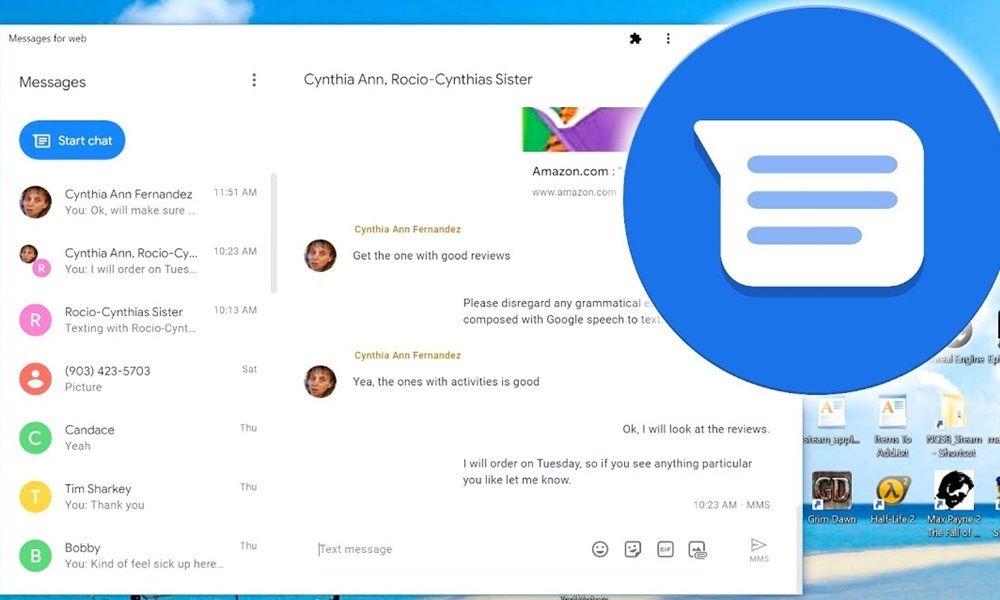The width and height of the screenshot is (1000, 600).
Task: Click the Messages heading in sidebar
Action: (x=52, y=82)
